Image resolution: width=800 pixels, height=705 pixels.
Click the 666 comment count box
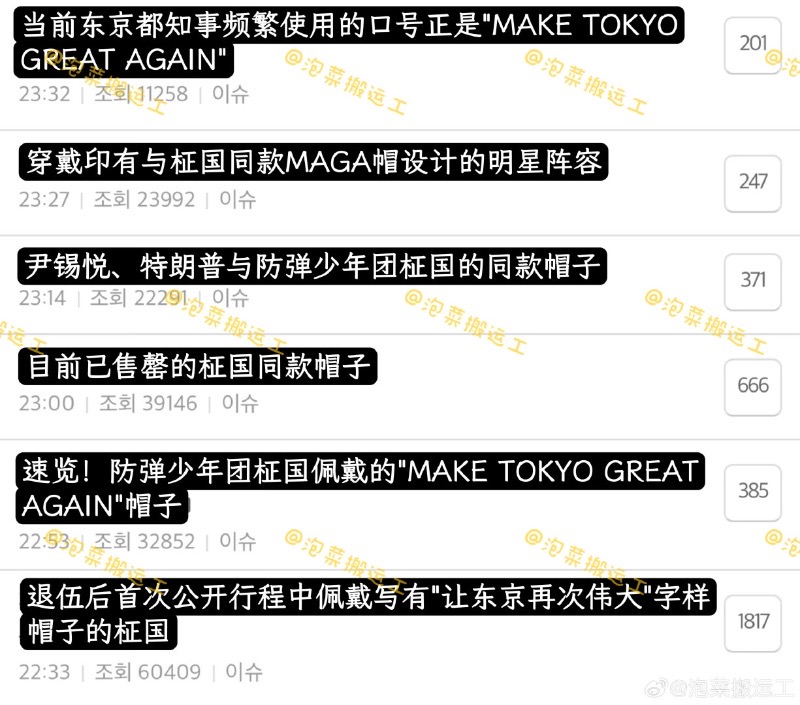tap(753, 387)
